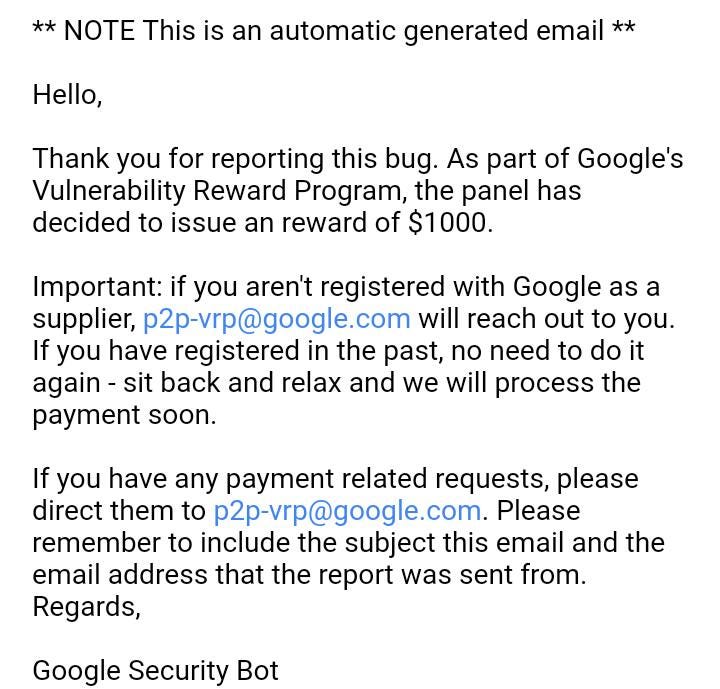Screen dimensions: 720x689
Task: Click "email address that the report was sent from"
Action: tap(309, 575)
